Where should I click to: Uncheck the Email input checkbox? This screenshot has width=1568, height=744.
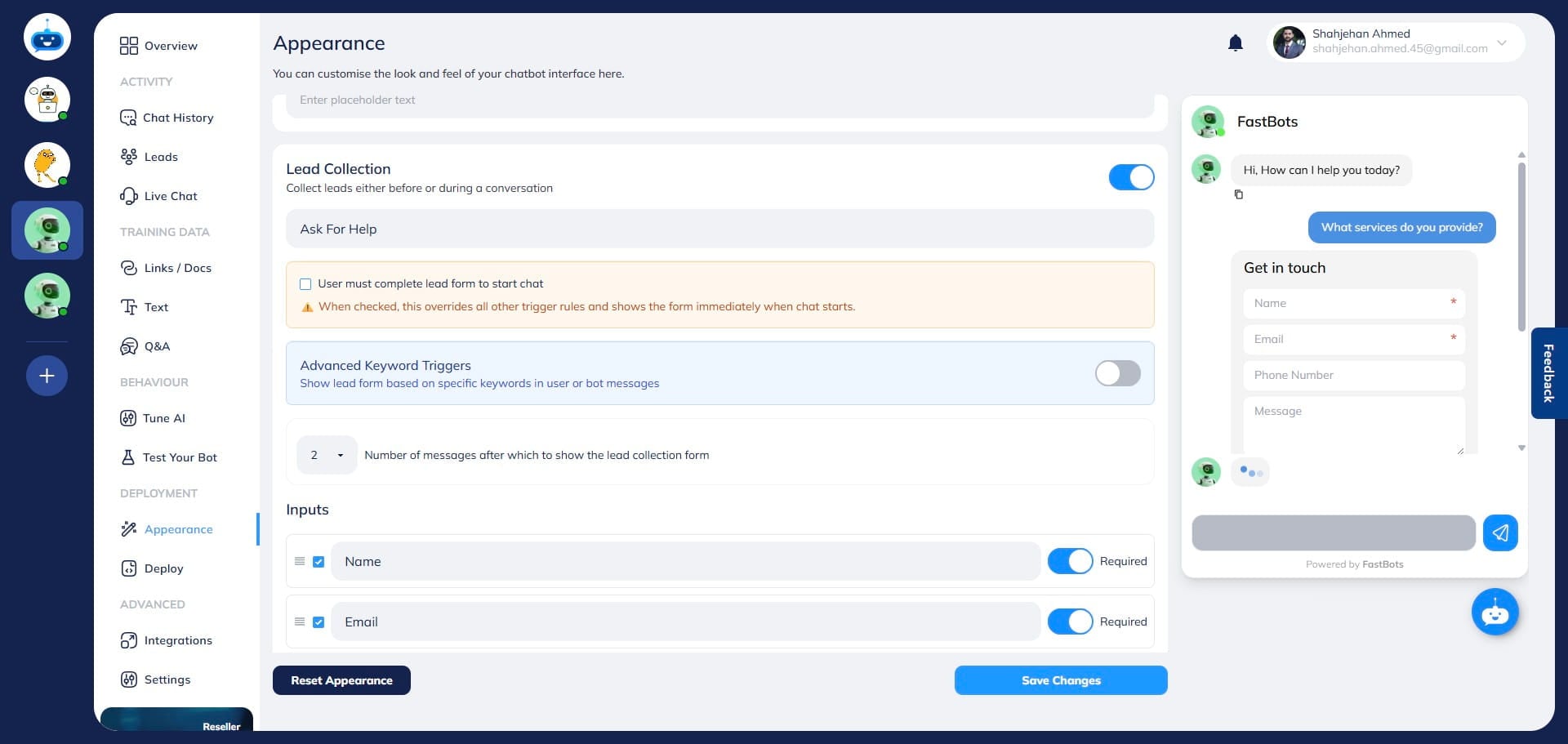318,621
